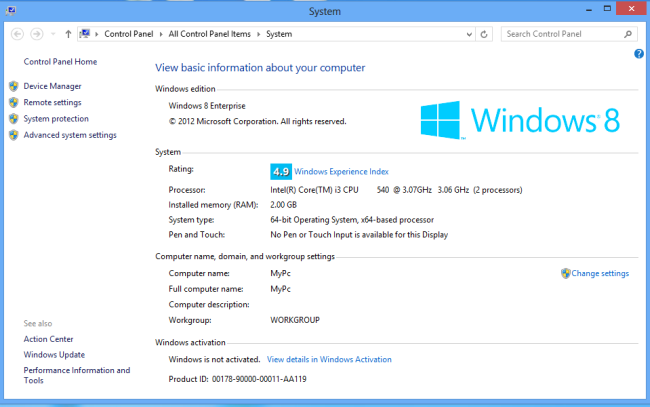Open Windows Experience Index link

click(x=341, y=172)
